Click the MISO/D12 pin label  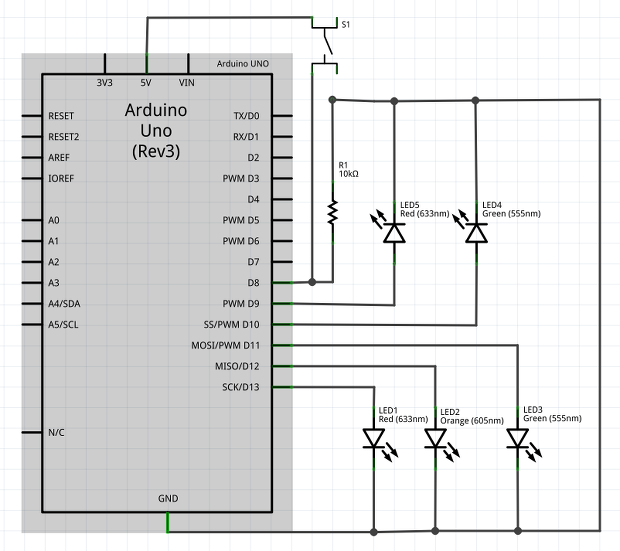[x=237, y=367]
